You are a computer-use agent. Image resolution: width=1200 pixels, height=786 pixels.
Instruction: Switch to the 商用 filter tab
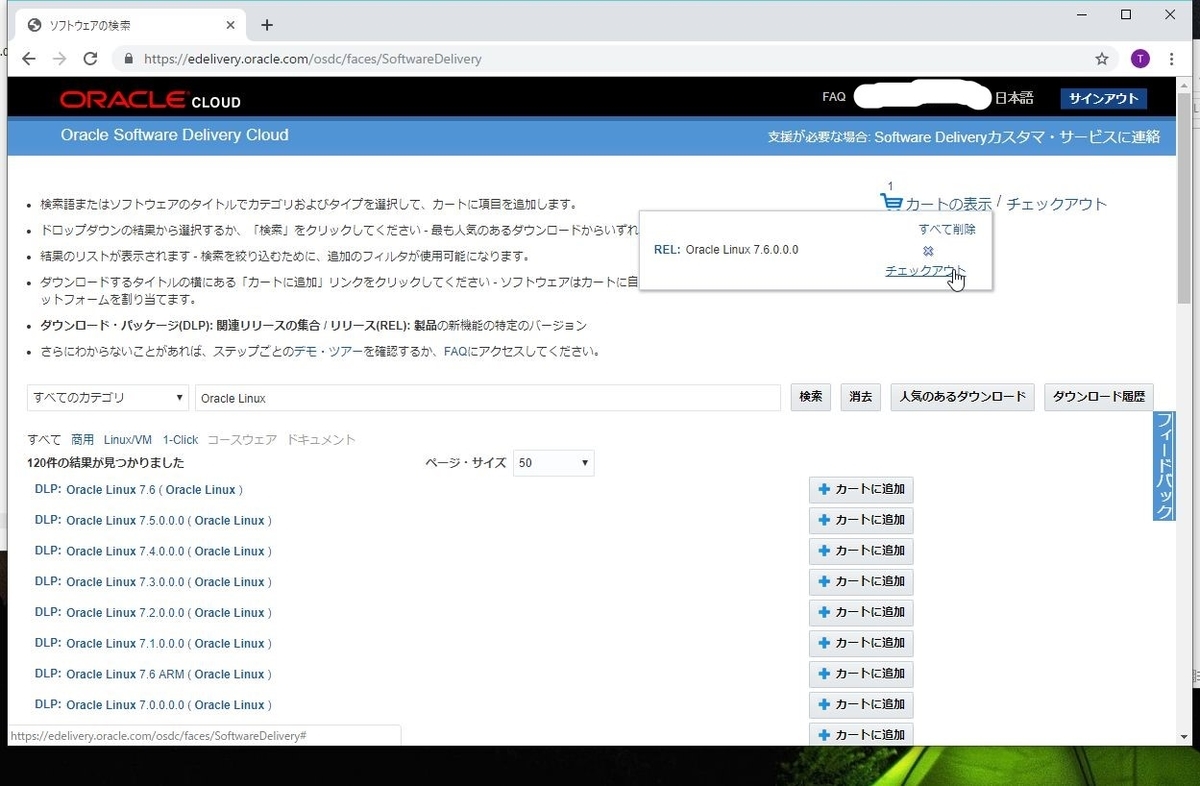pos(83,439)
